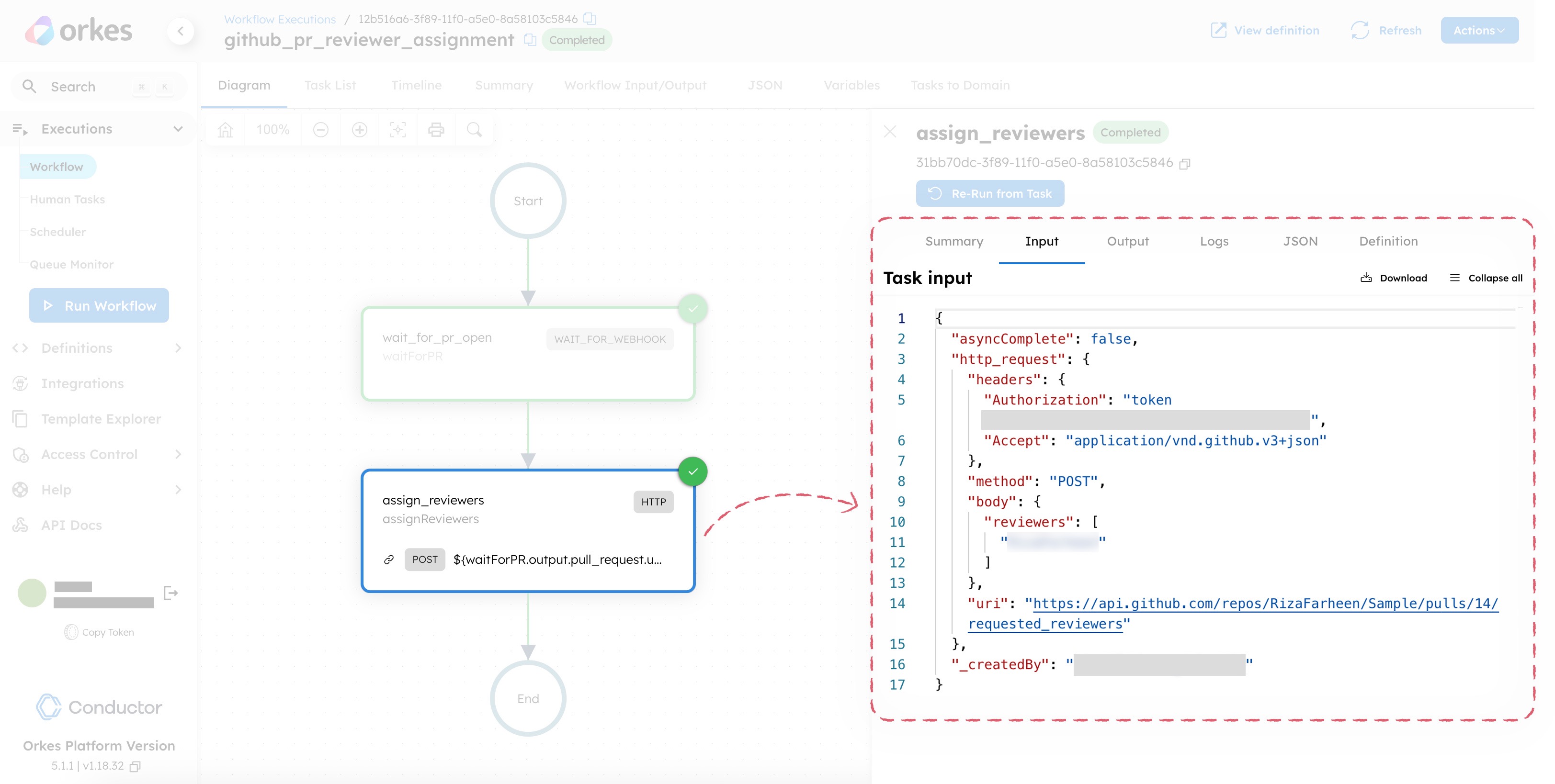This screenshot has width=1555, height=784.
Task: Open the Output tab in task panel
Action: (1128, 241)
